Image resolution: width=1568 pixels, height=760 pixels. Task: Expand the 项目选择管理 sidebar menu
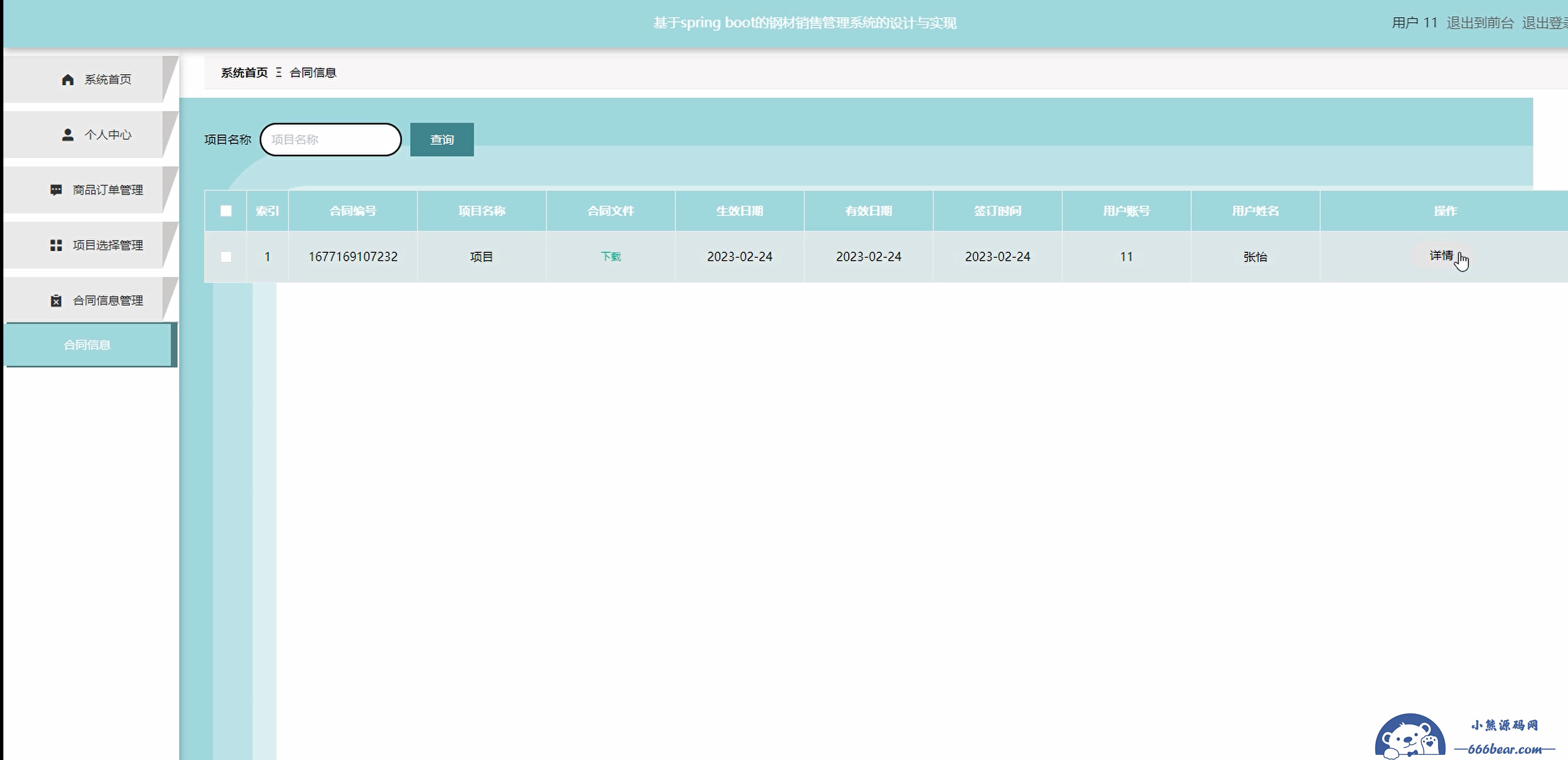(108, 246)
